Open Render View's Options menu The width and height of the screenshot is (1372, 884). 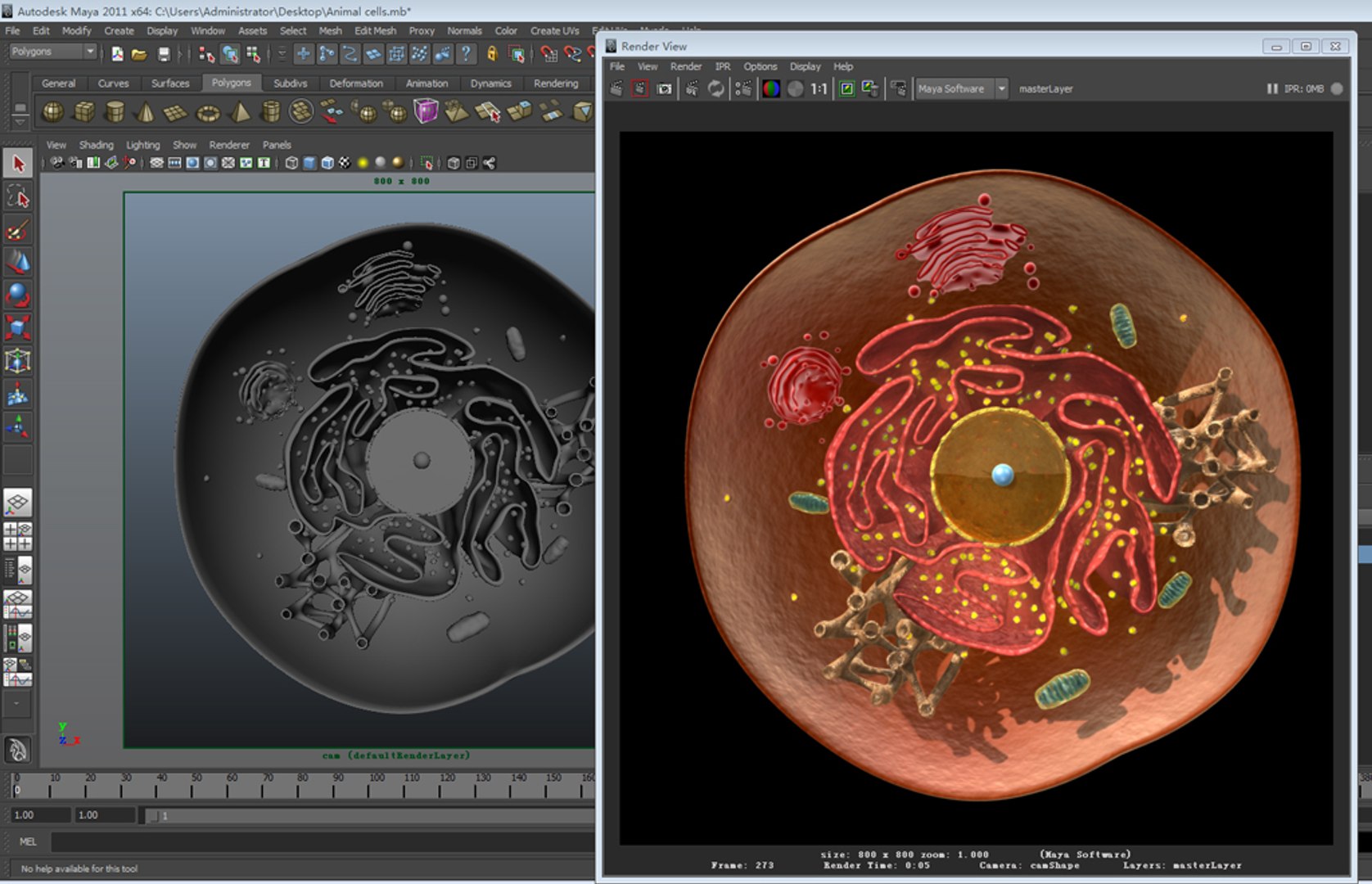click(760, 66)
